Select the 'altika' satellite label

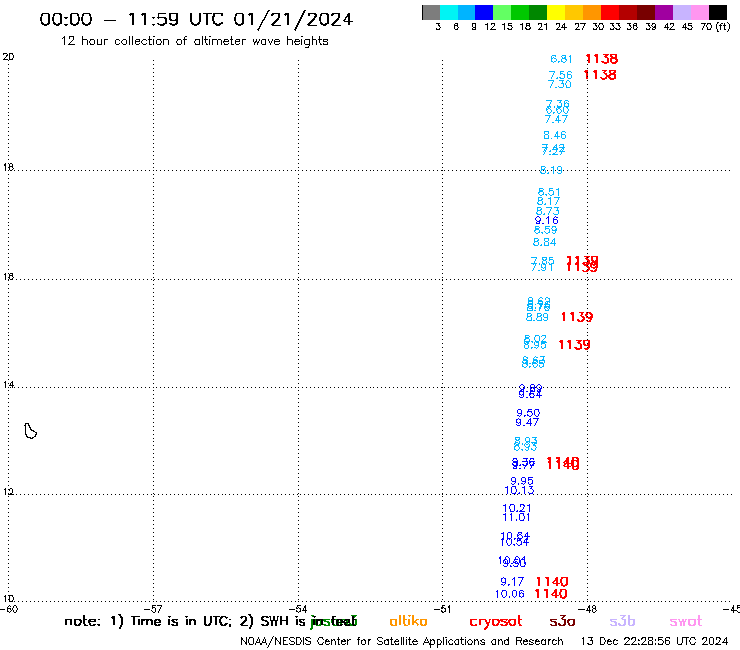click(408, 621)
